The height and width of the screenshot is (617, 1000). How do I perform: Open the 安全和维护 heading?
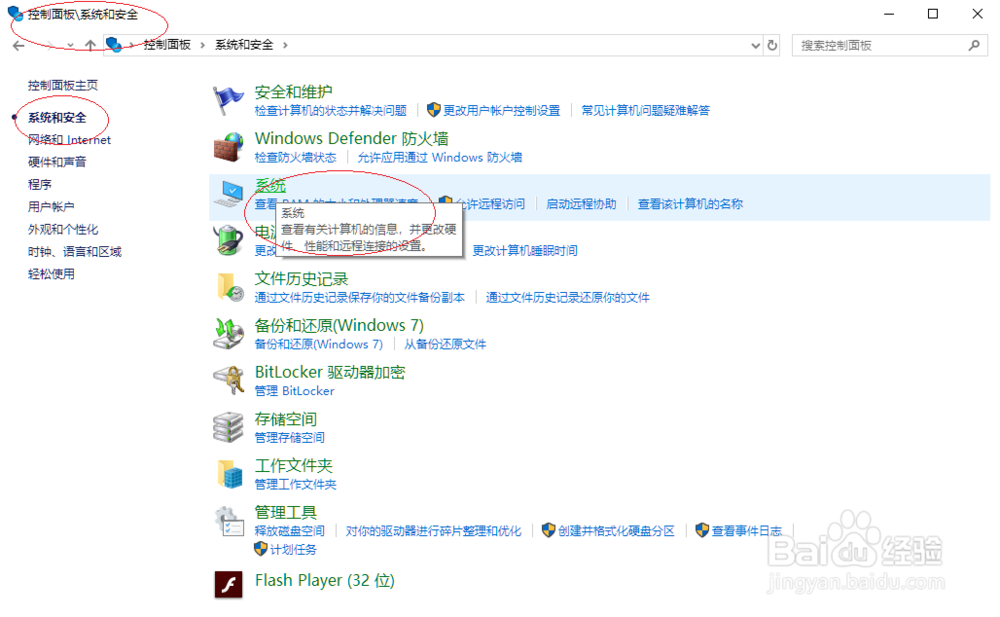pyautogui.click(x=293, y=92)
